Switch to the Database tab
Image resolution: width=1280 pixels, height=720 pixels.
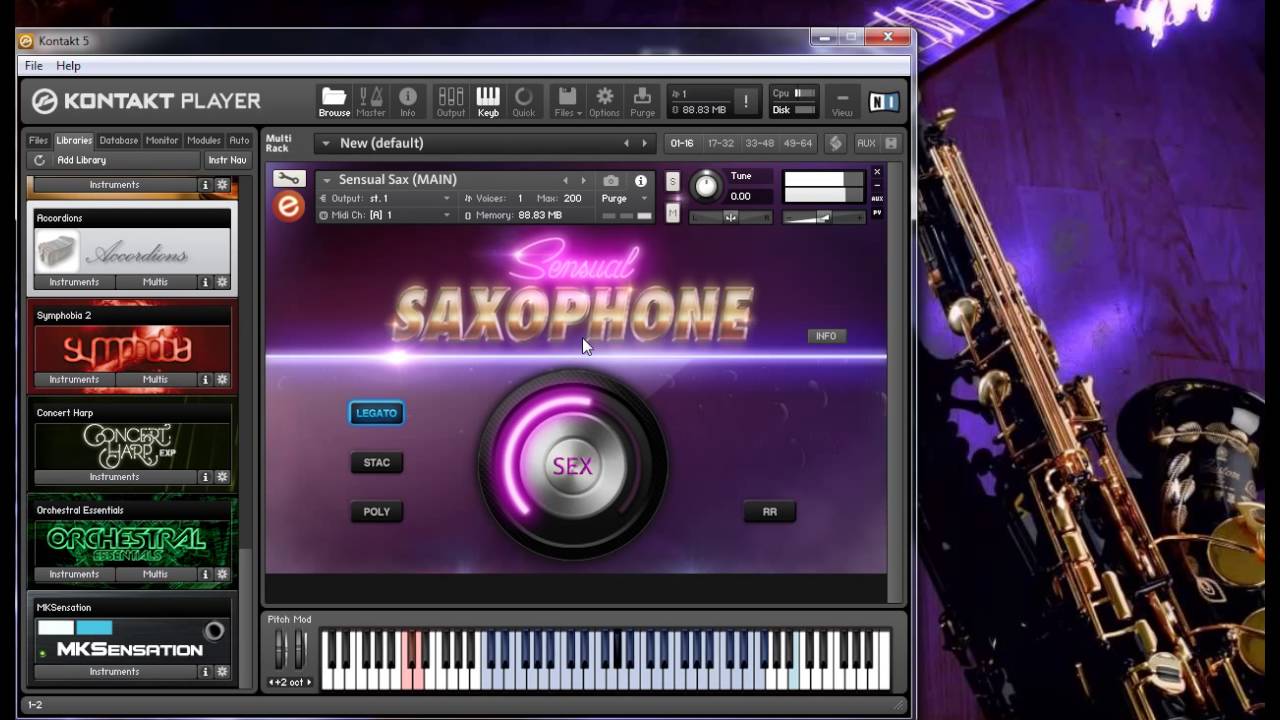pos(118,140)
